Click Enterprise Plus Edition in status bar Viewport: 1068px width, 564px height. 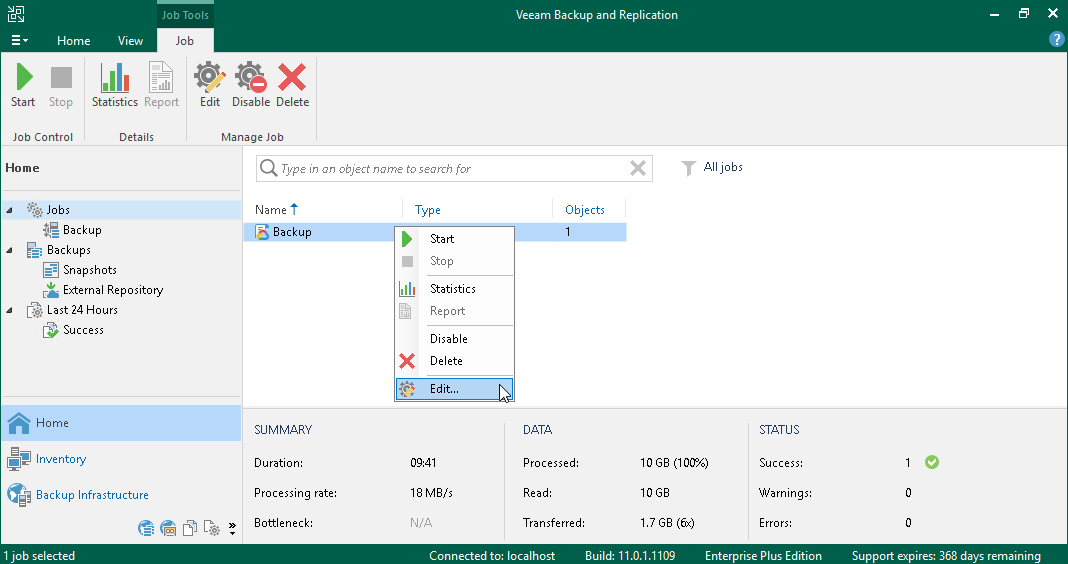(x=763, y=556)
